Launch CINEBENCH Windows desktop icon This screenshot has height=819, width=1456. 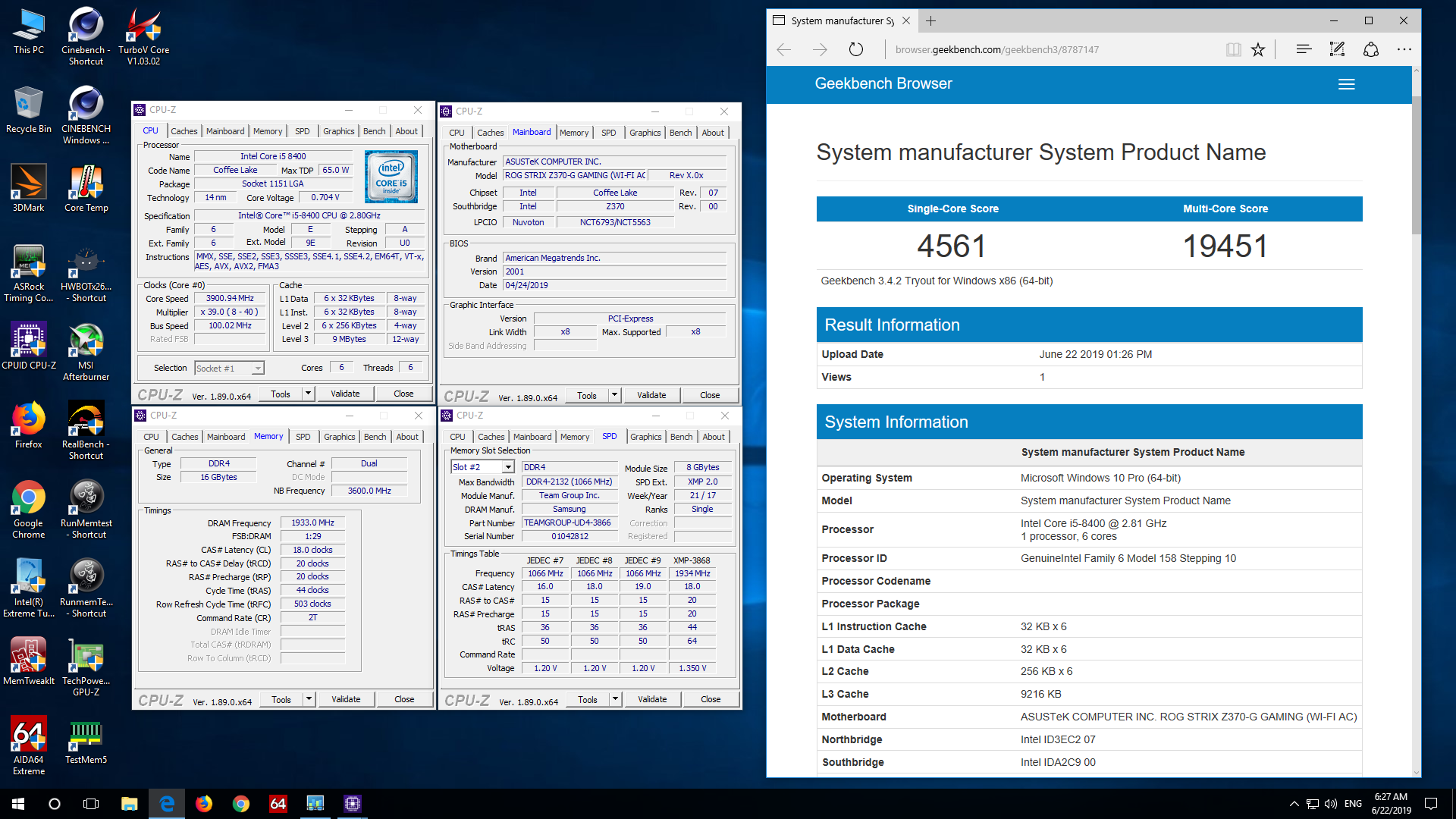point(86,115)
